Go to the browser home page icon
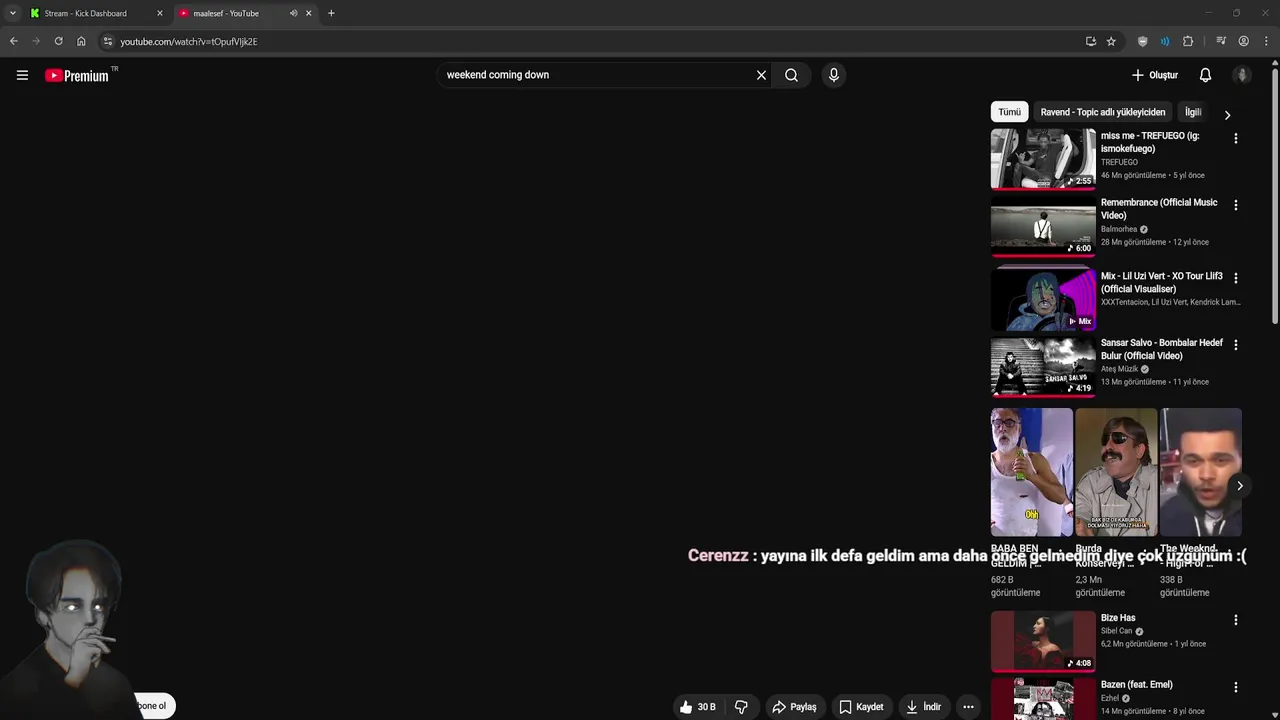 (81, 41)
